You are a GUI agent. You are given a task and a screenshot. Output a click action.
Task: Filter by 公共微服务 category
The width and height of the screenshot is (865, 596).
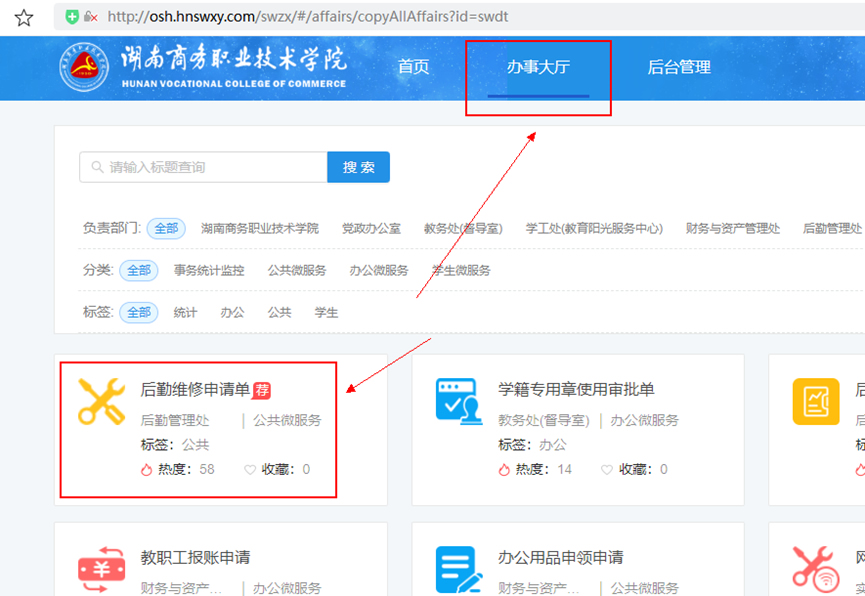tap(297, 270)
